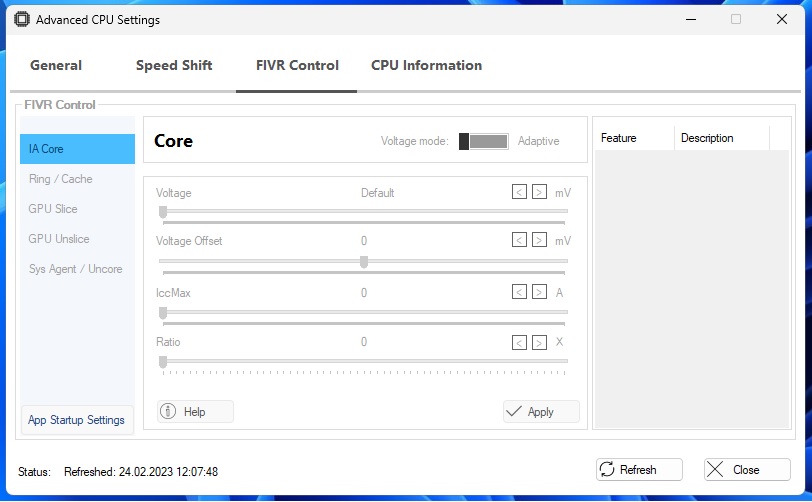Screen dimensions: 812x502
Task: Open the General tab
Action: (x=56, y=65)
